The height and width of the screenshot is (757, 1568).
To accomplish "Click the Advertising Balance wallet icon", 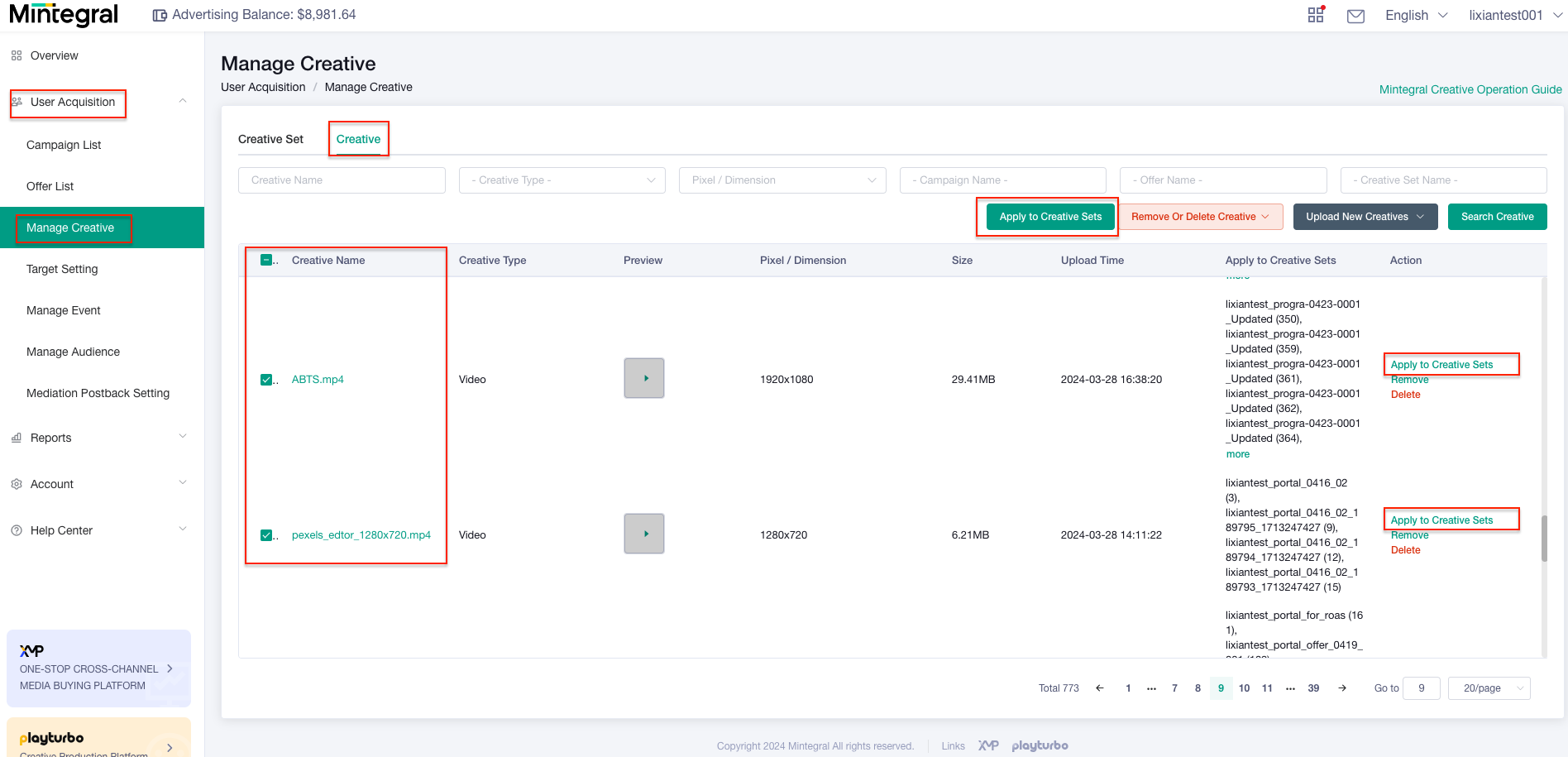I will pos(160,15).
